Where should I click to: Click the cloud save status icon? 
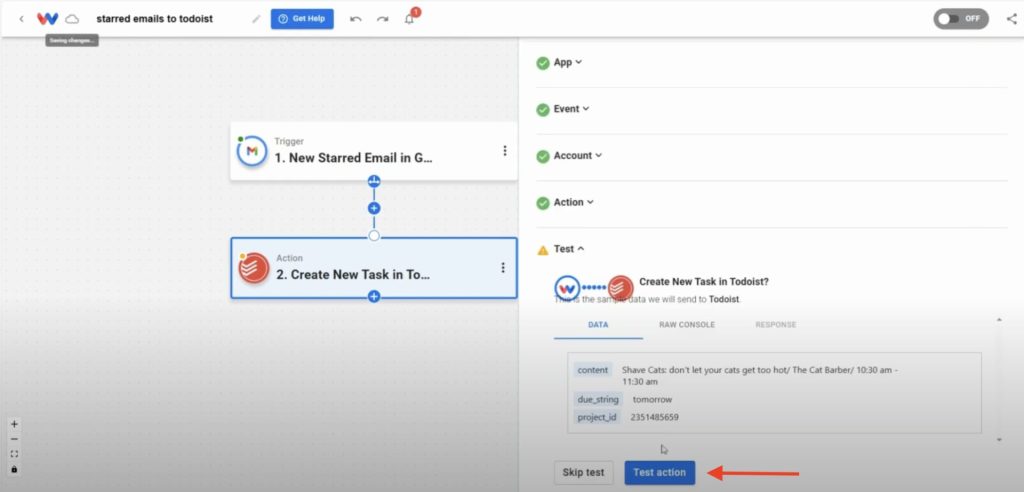coord(72,19)
